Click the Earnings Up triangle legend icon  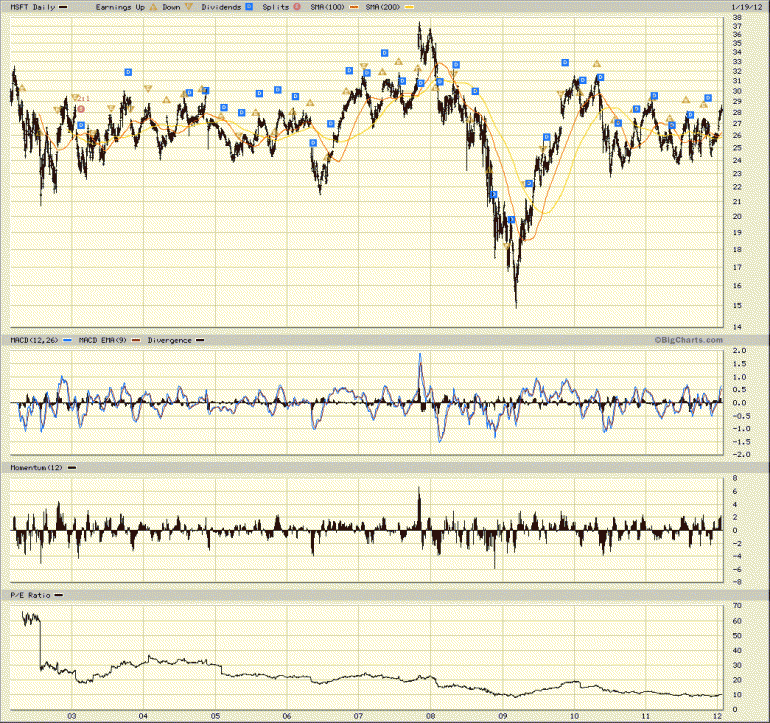[154, 7]
